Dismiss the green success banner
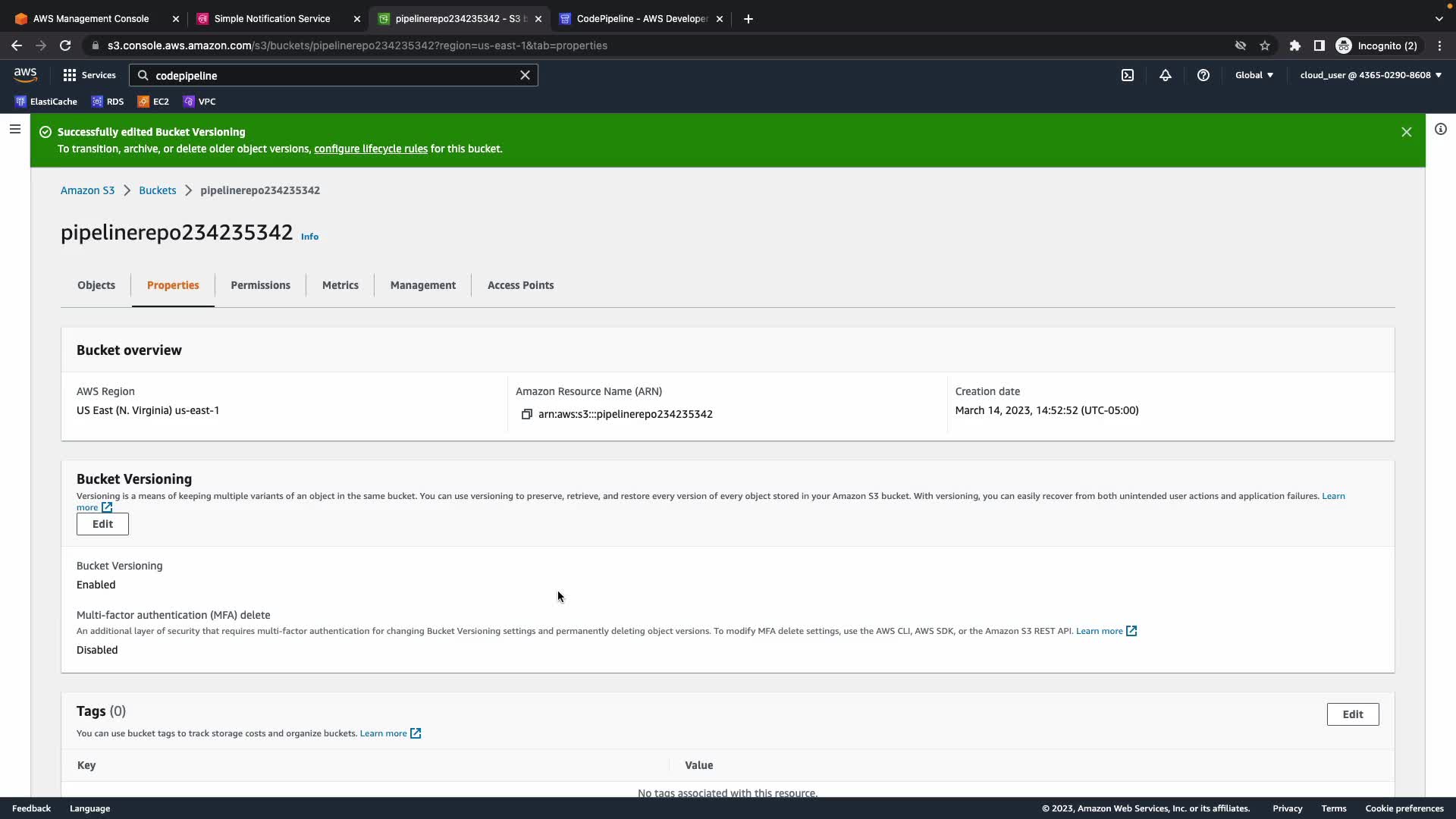1456x819 pixels. click(x=1407, y=132)
